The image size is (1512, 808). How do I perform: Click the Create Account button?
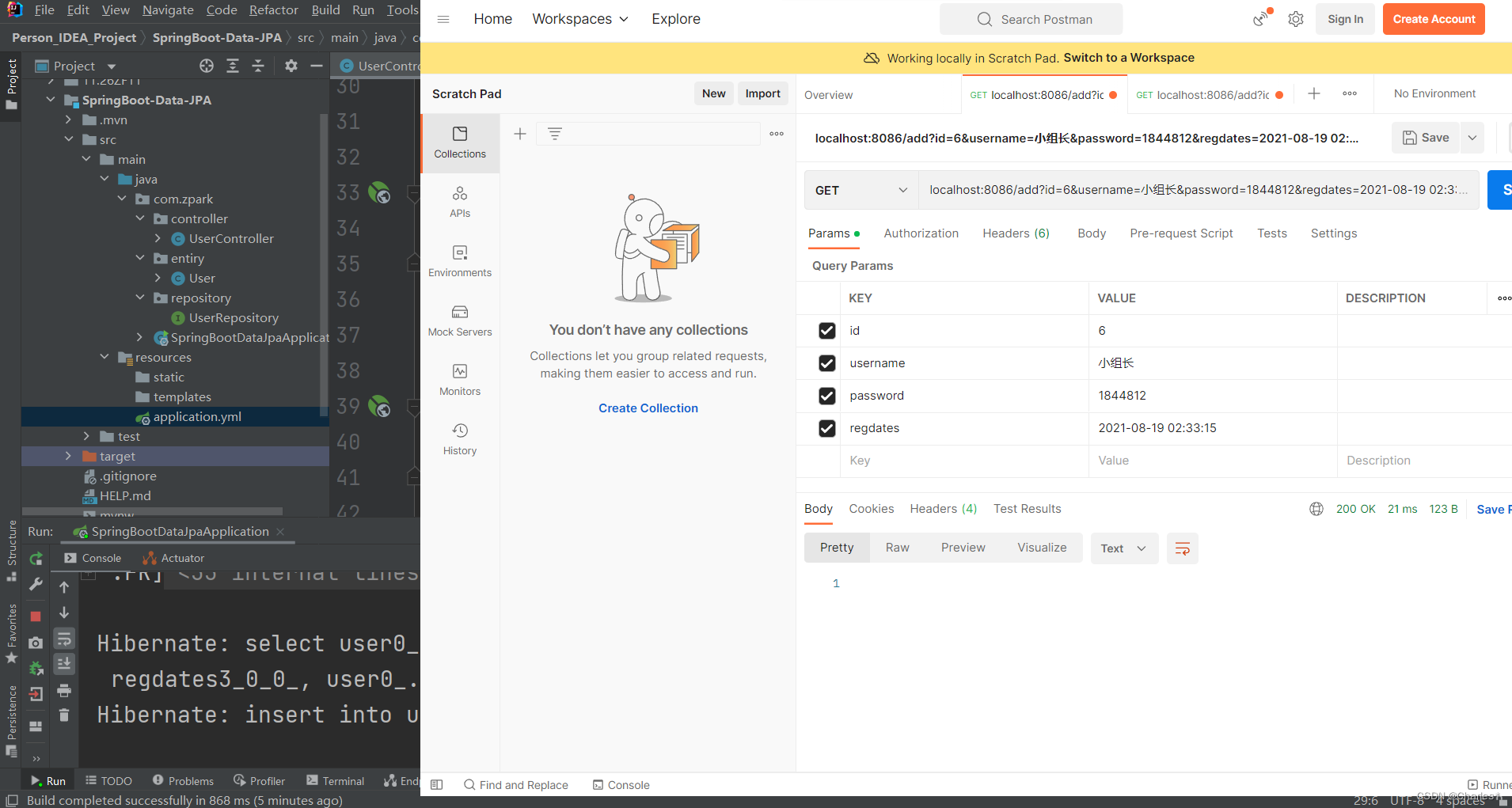(1434, 19)
